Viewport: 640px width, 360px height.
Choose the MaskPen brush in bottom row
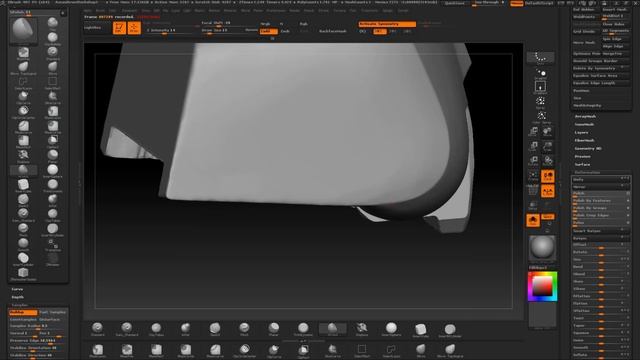tap(127, 351)
